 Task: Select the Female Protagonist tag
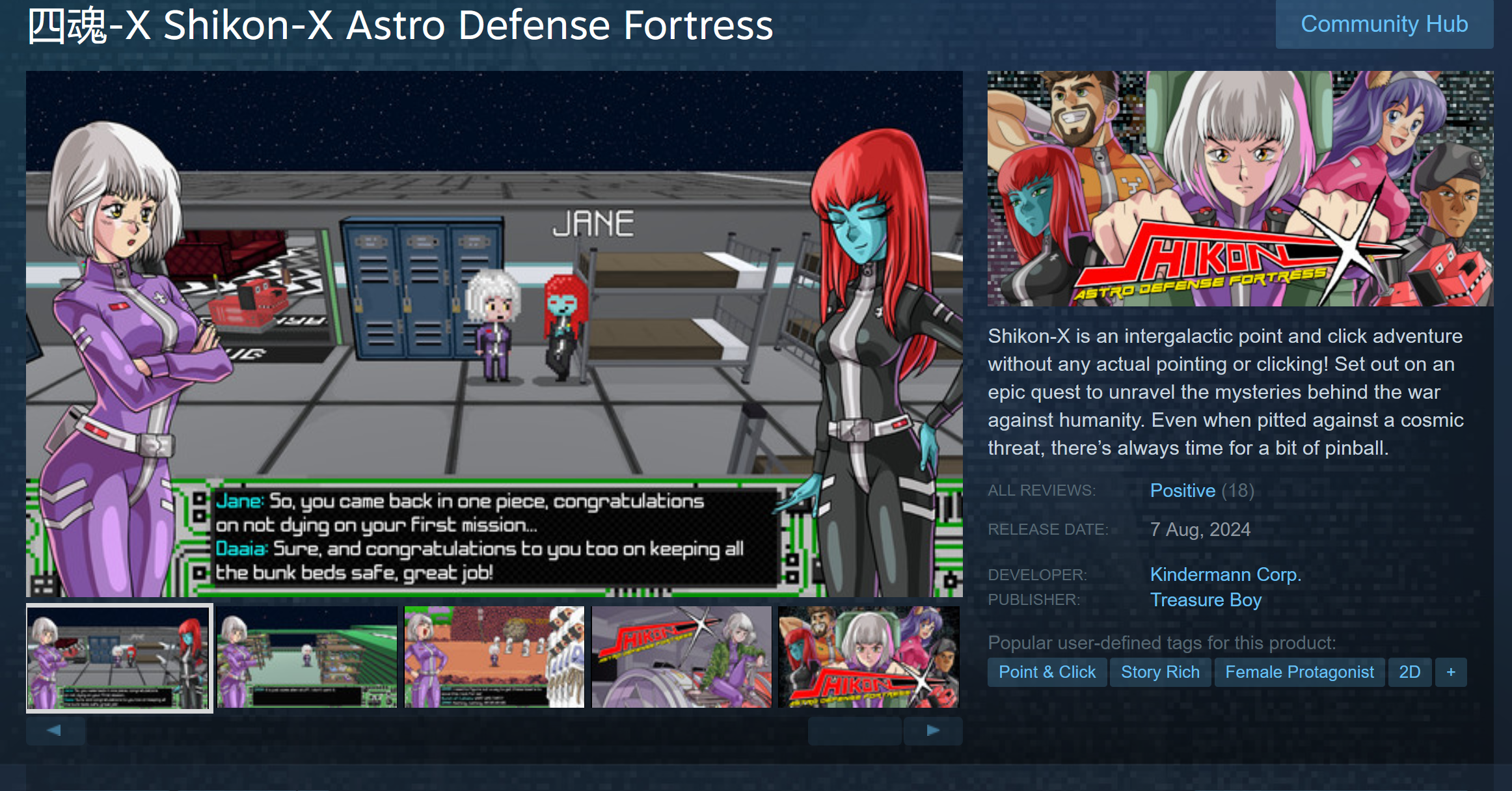coord(1299,672)
